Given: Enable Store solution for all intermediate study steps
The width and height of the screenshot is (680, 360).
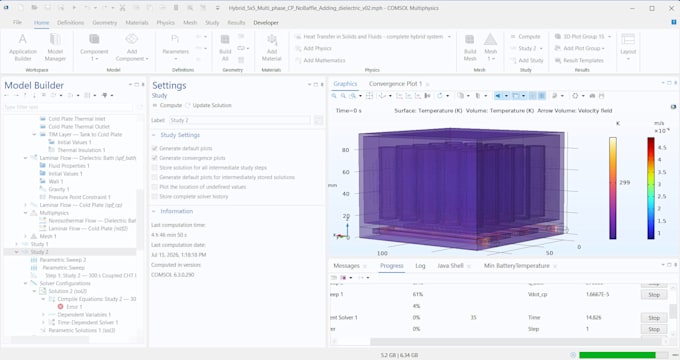Looking at the screenshot, I should pos(154,167).
